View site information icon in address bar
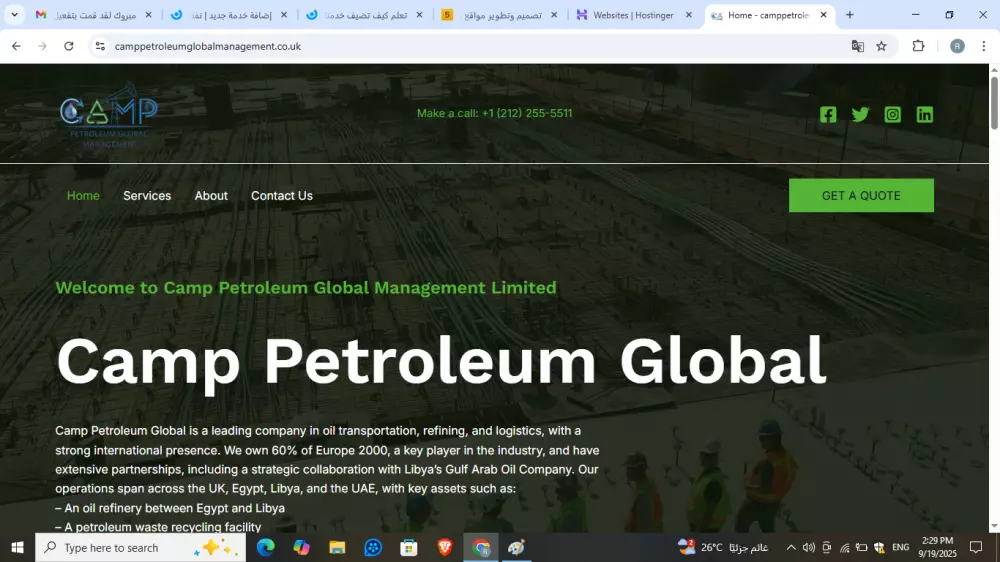Image resolution: width=1000 pixels, height=562 pixels. 100,46
